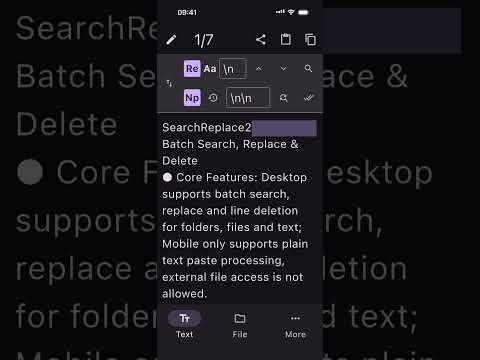Toggle the Re regex mode button
This screenshot has width=480, height=360.
pyautogui.click(x=192, y=69)
